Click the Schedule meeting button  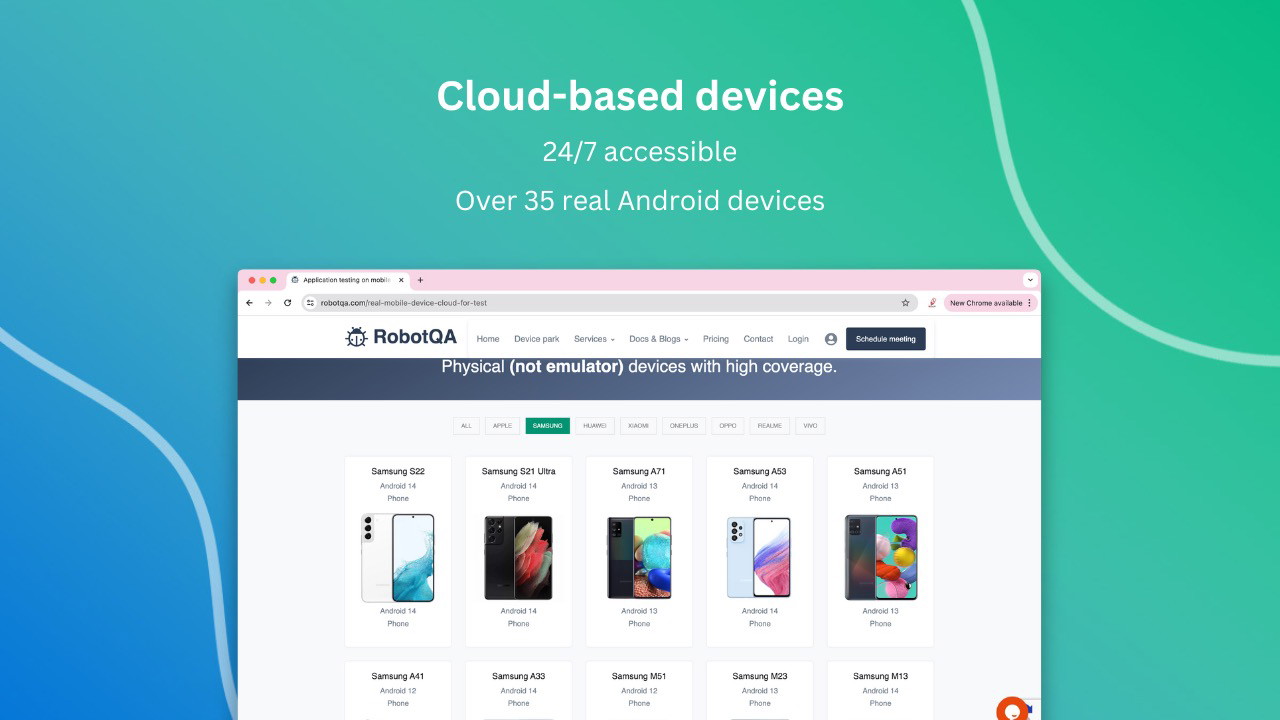coord(886,339)
